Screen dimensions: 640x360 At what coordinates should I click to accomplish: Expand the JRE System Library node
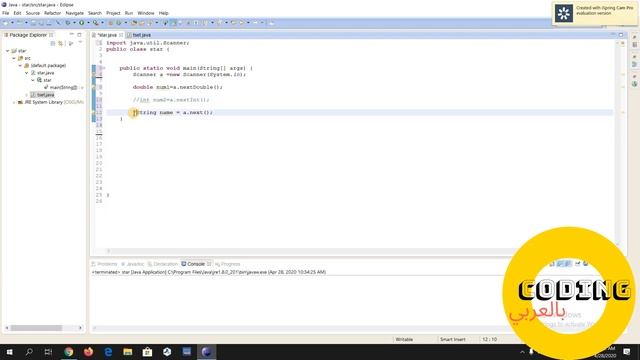click(x=14, y=102)
